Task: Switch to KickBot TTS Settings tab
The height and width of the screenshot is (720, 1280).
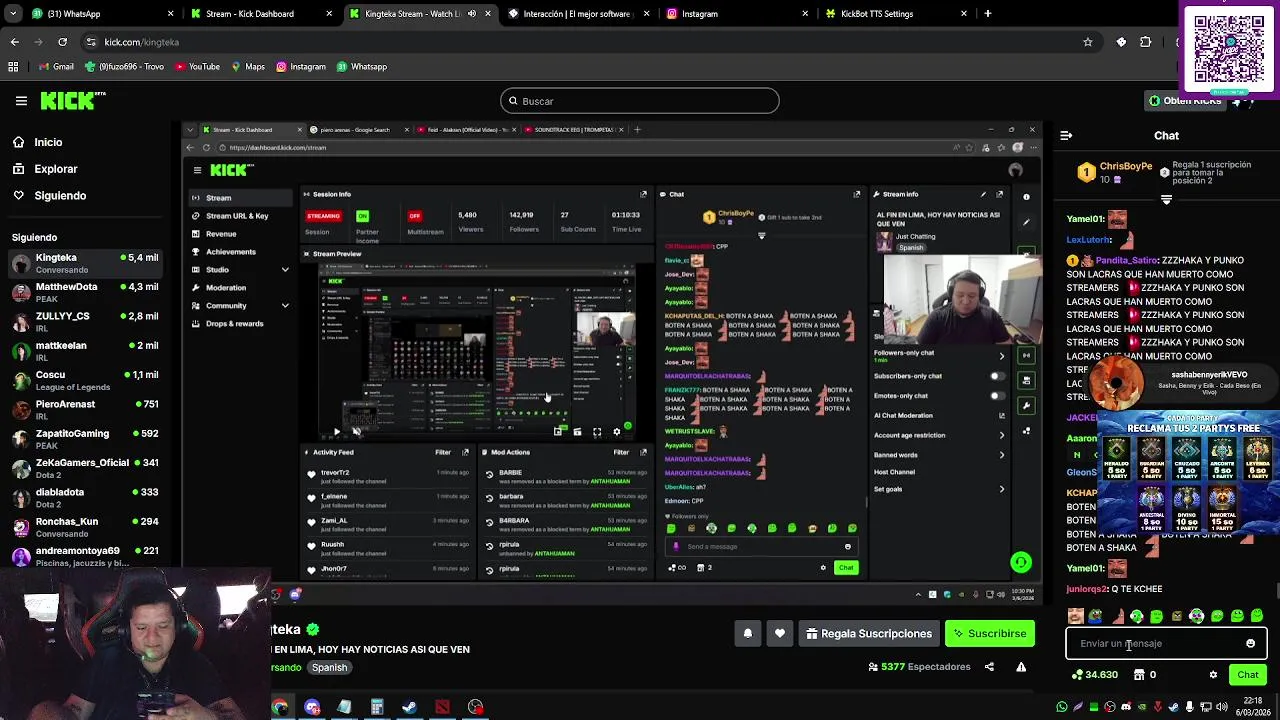Action: [895, 14]
